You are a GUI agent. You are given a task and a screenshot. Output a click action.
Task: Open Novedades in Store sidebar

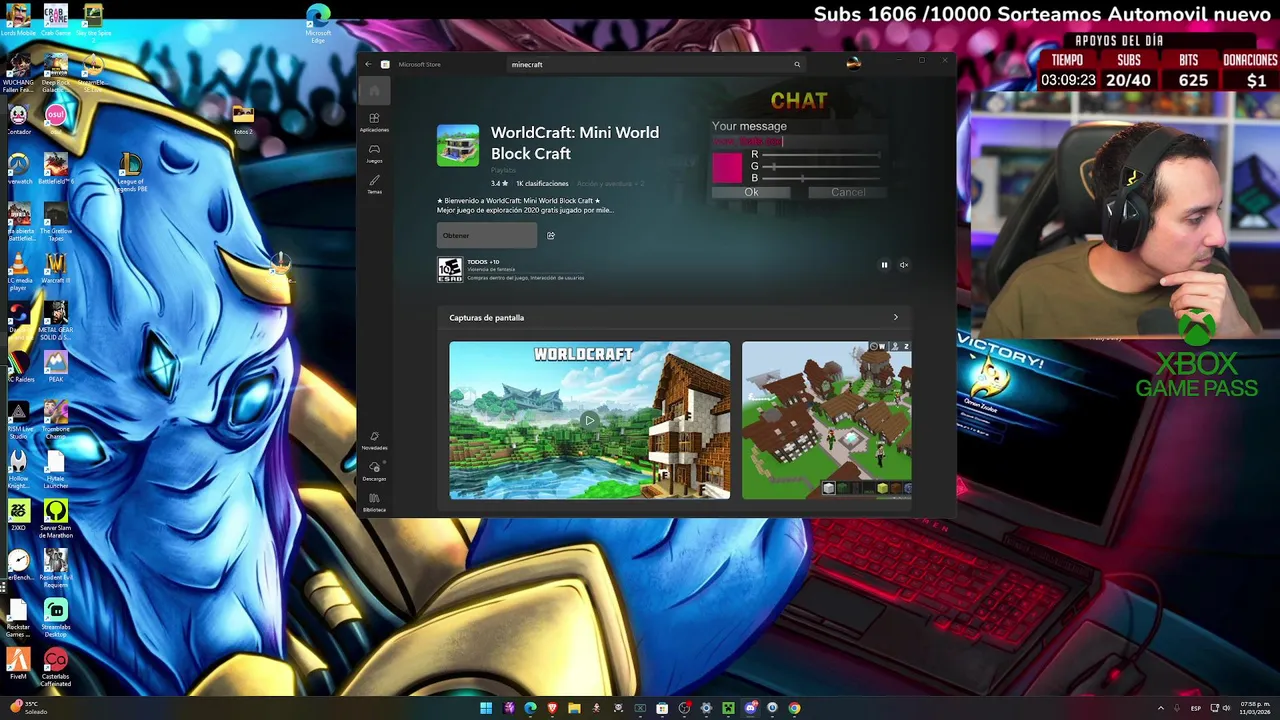(x=374, y=441)
